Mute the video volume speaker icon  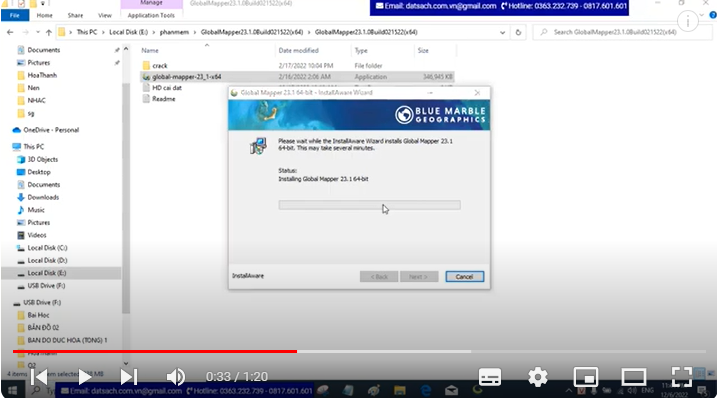176,377
